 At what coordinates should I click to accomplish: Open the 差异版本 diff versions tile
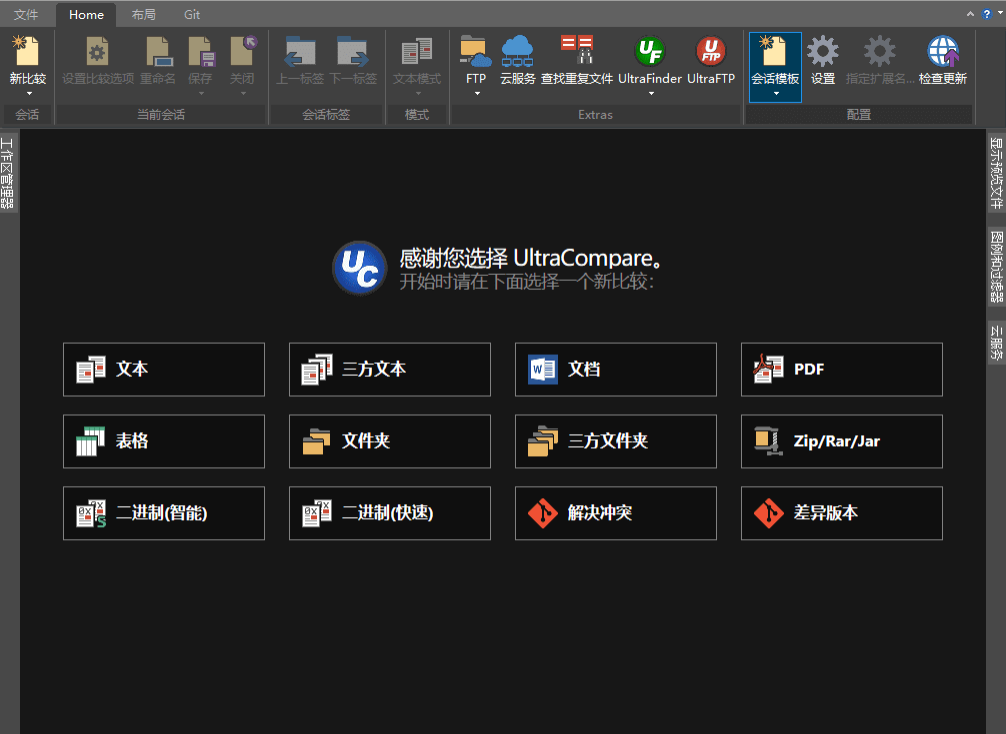841,513
